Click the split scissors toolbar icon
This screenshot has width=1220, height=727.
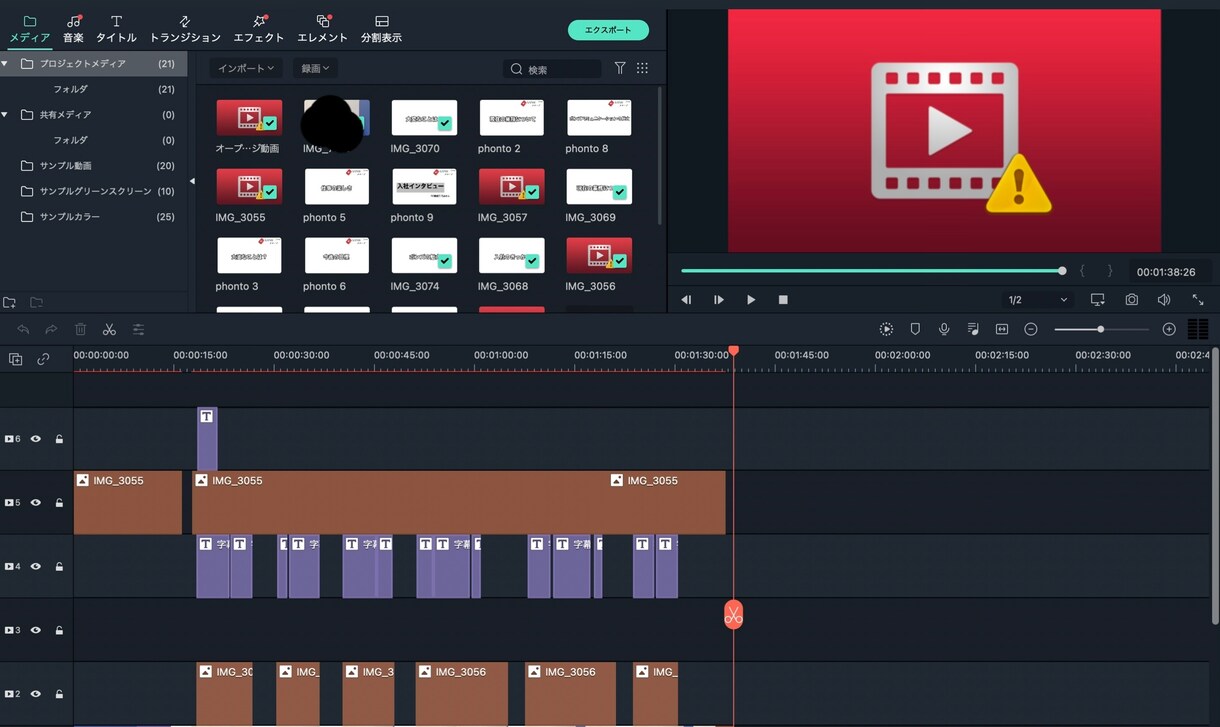point(109,329)
